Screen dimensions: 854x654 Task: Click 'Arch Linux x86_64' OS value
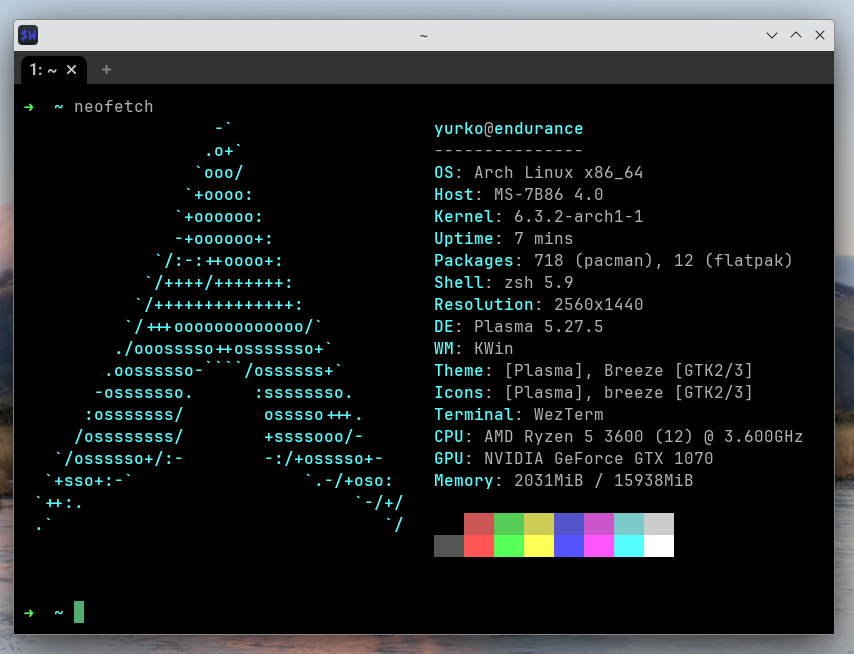point(558,173)
